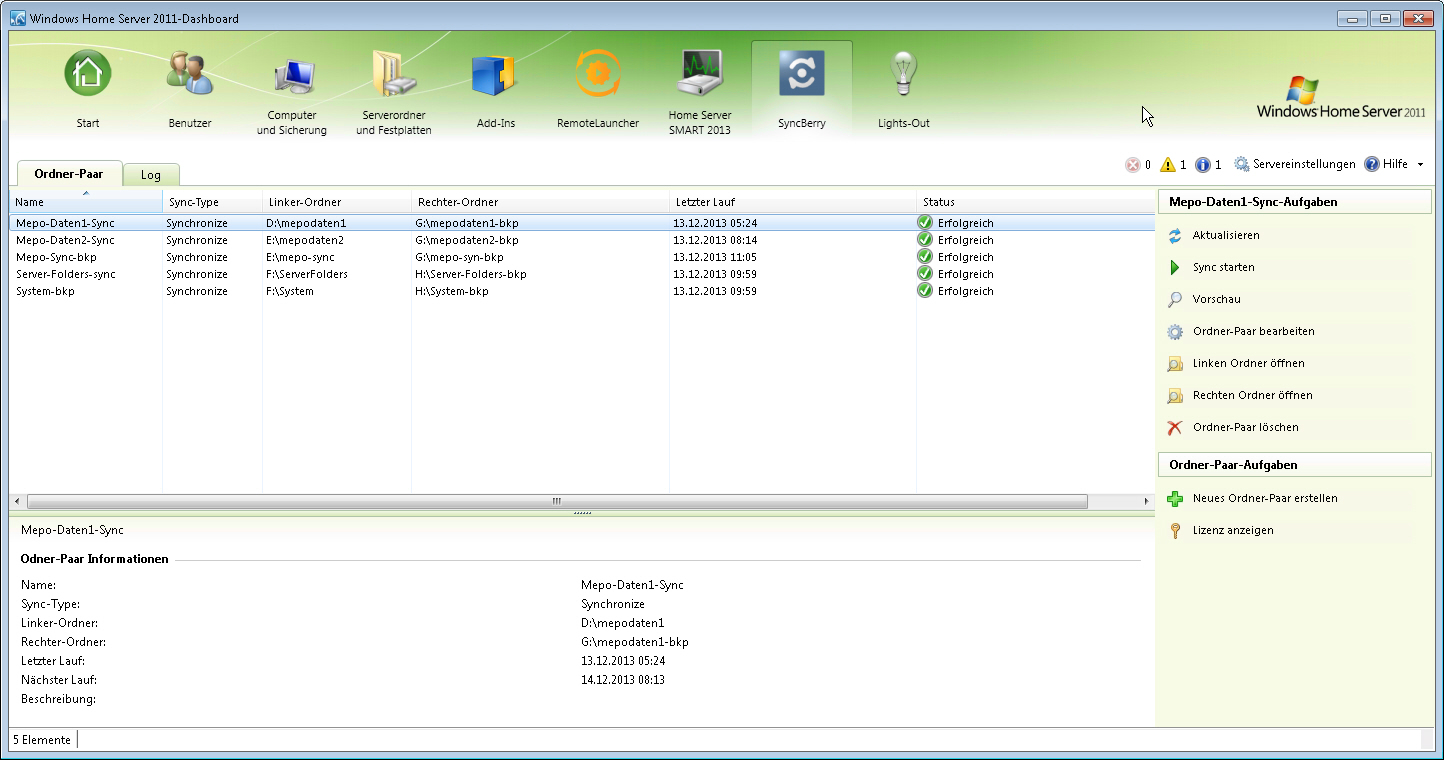Open Computer und Sicherung icon
The width and height of the screenshot is (1444, 760).
(x=293, y=78)
